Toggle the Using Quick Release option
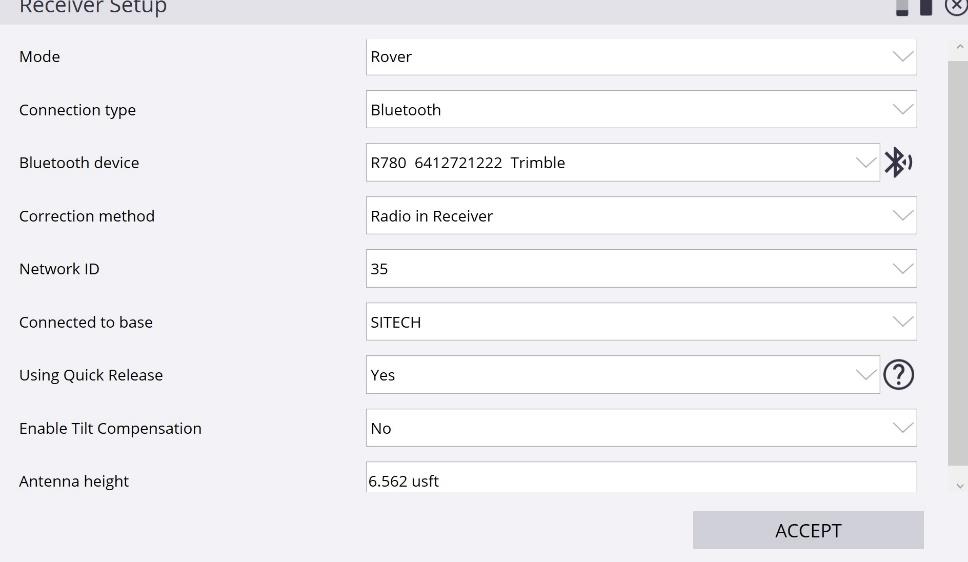 (x=622, y=375)
